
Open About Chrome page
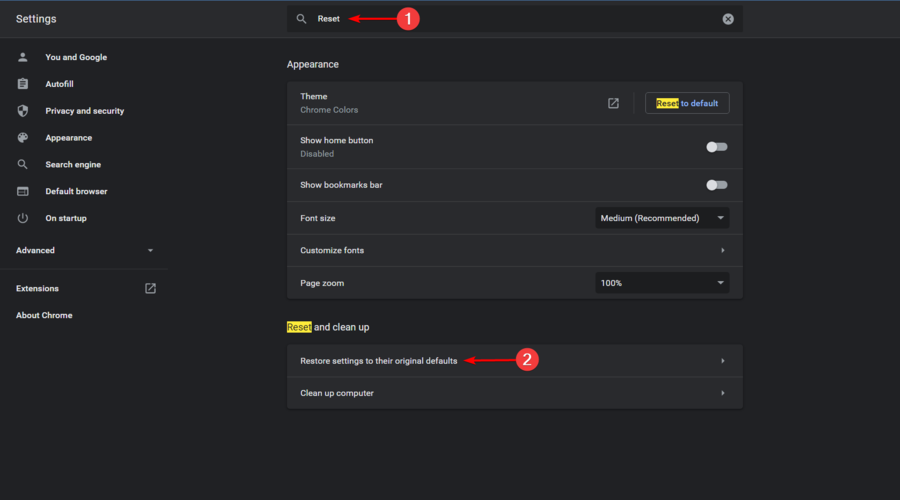(44, 315)
